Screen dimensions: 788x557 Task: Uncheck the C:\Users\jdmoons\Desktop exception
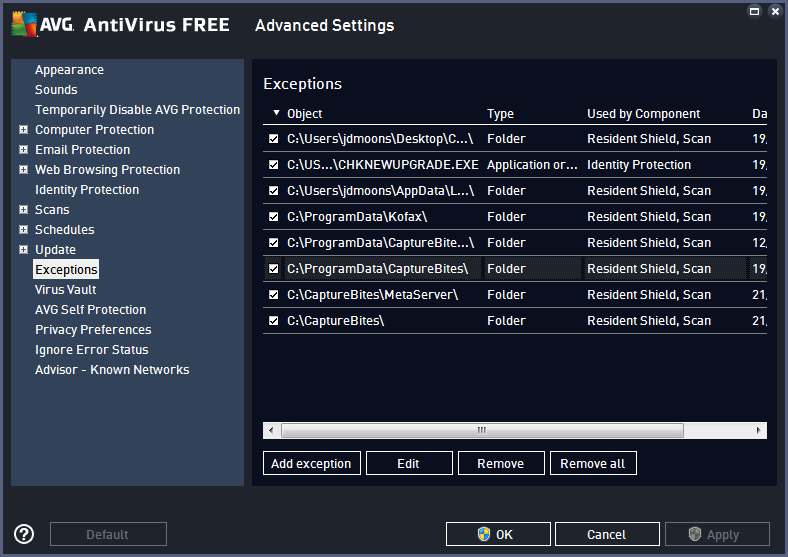tap(273, 139)
